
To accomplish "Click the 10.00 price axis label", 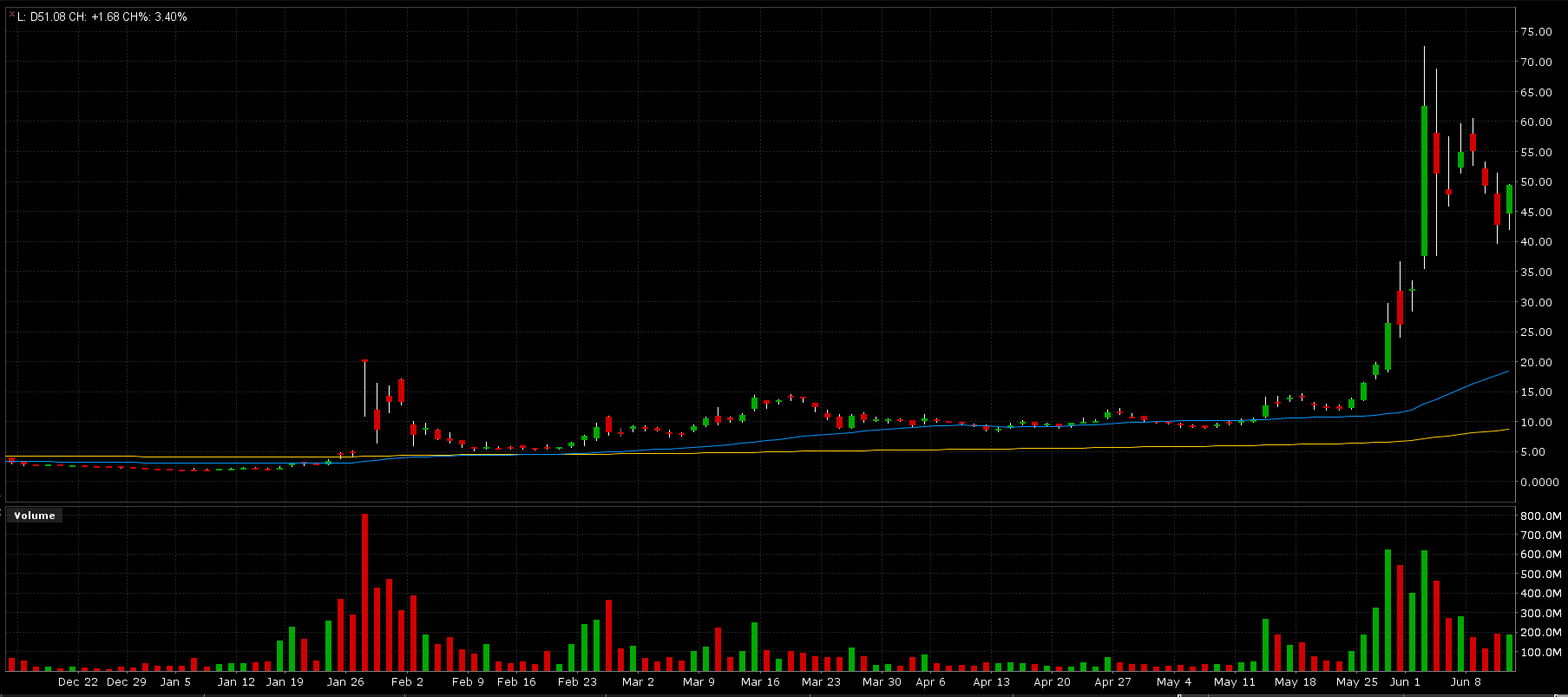I will 1536,423.
